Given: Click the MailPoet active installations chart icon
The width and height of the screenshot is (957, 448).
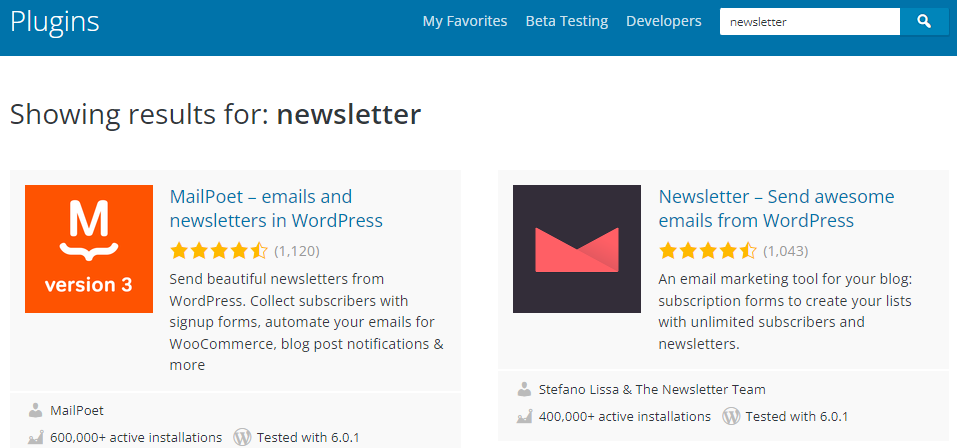Looking at the screenshot, I should coord(36,437).
